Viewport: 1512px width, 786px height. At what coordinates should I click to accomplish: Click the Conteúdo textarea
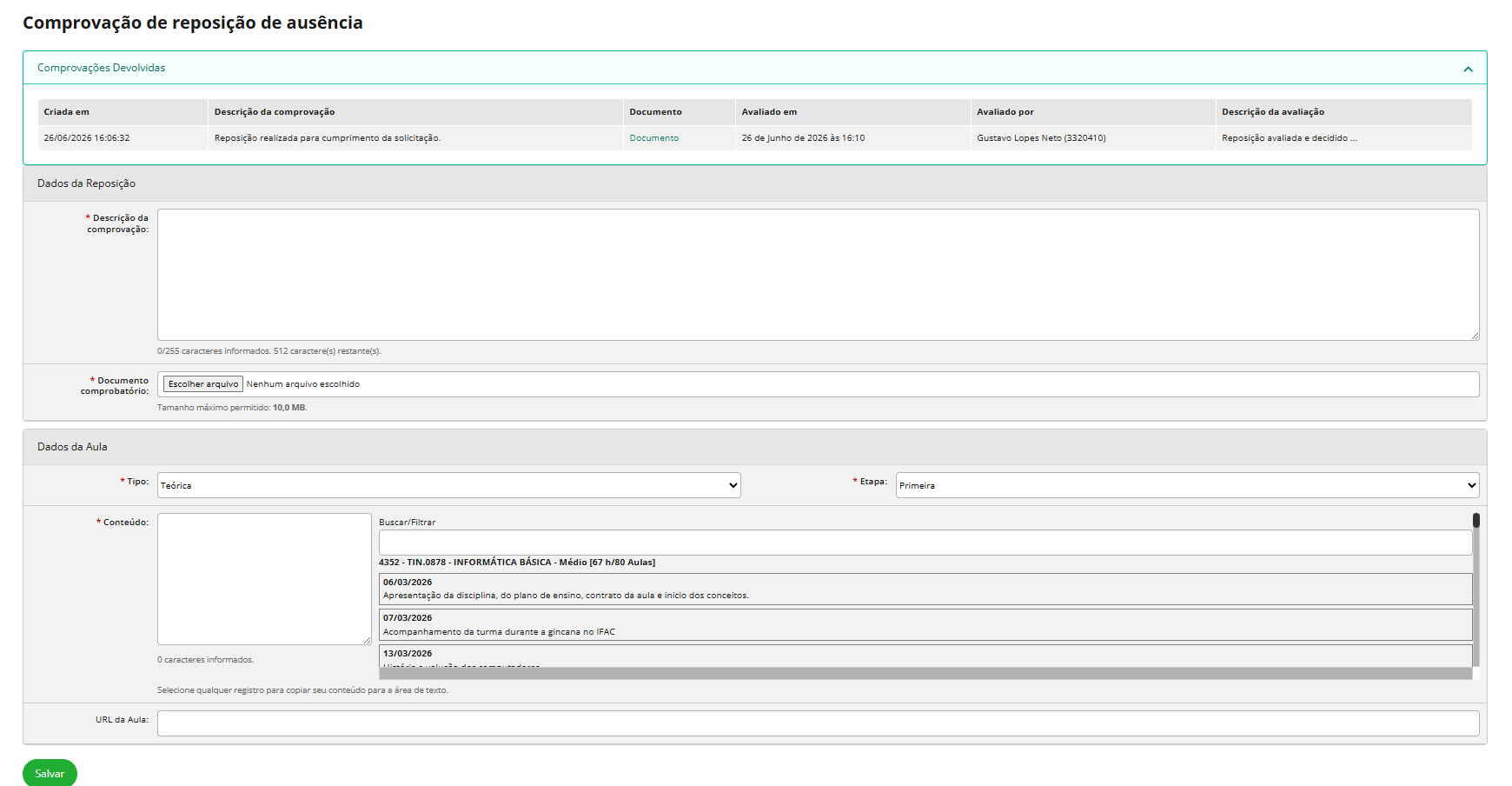coord(264,579)
